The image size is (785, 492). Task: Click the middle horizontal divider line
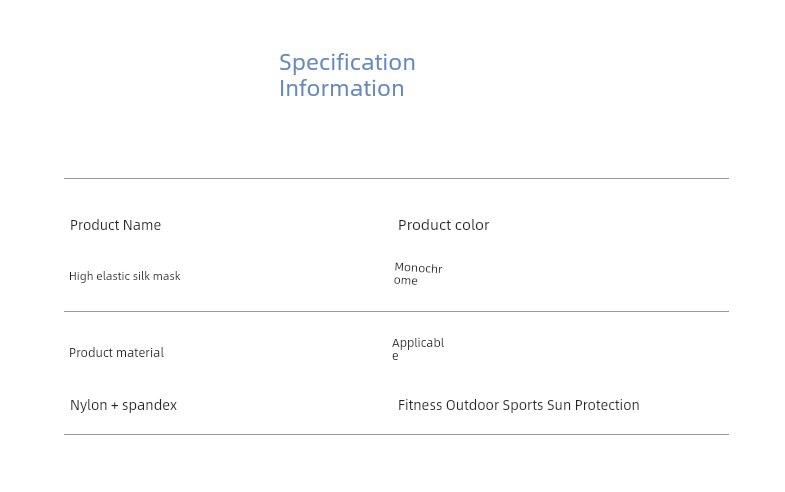point(396,312)
